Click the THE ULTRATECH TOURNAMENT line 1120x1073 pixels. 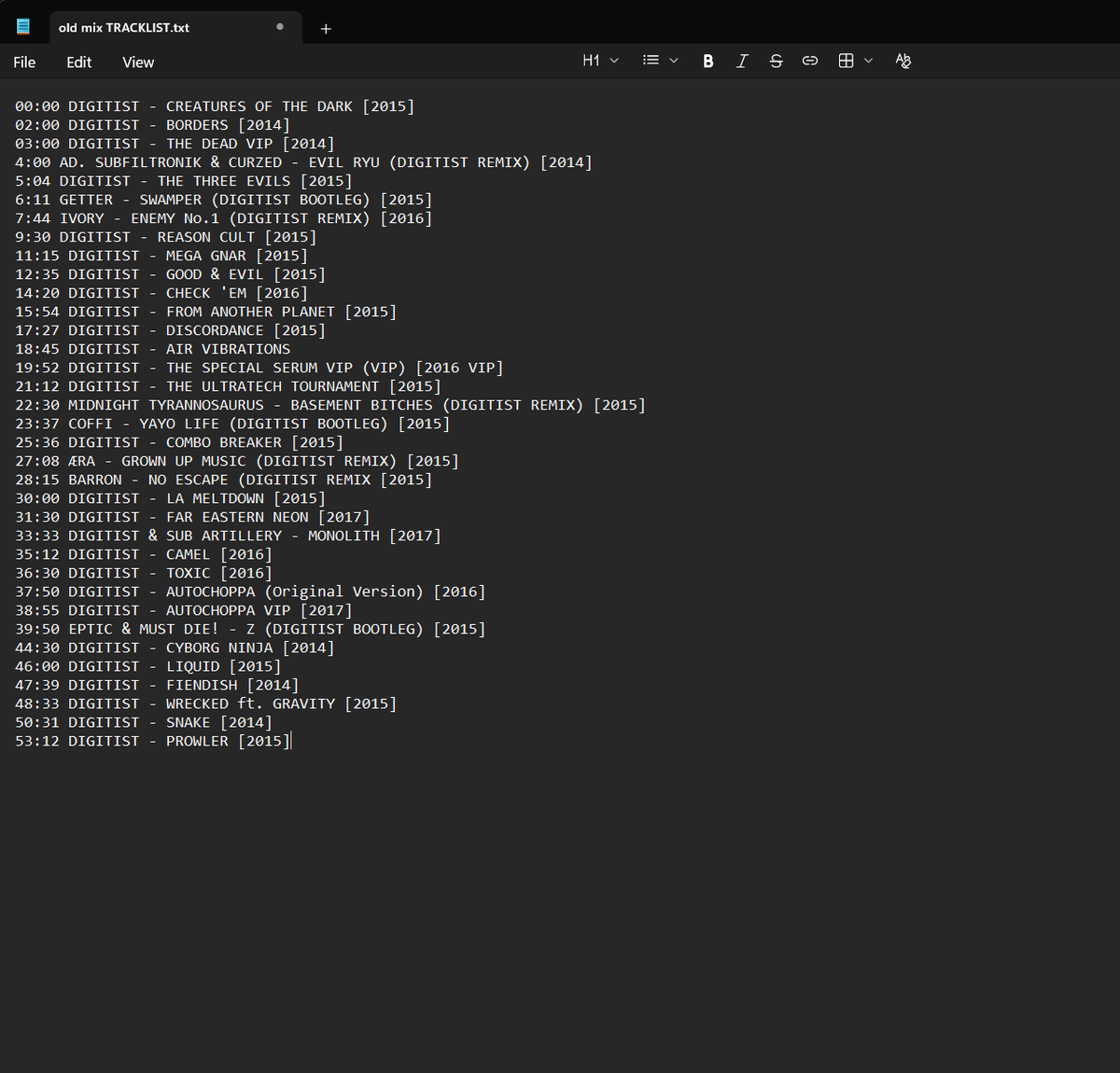coord(228,386)
